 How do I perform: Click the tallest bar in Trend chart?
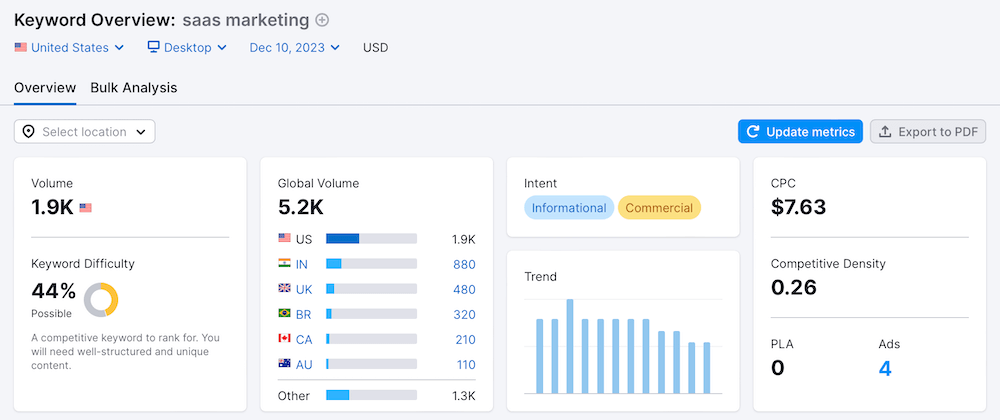tap(570, 346)
